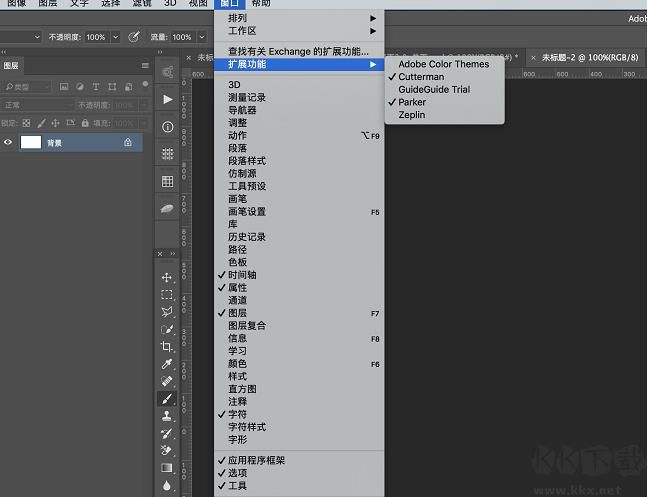Expand the 排列 submenu

pos(299,18)
